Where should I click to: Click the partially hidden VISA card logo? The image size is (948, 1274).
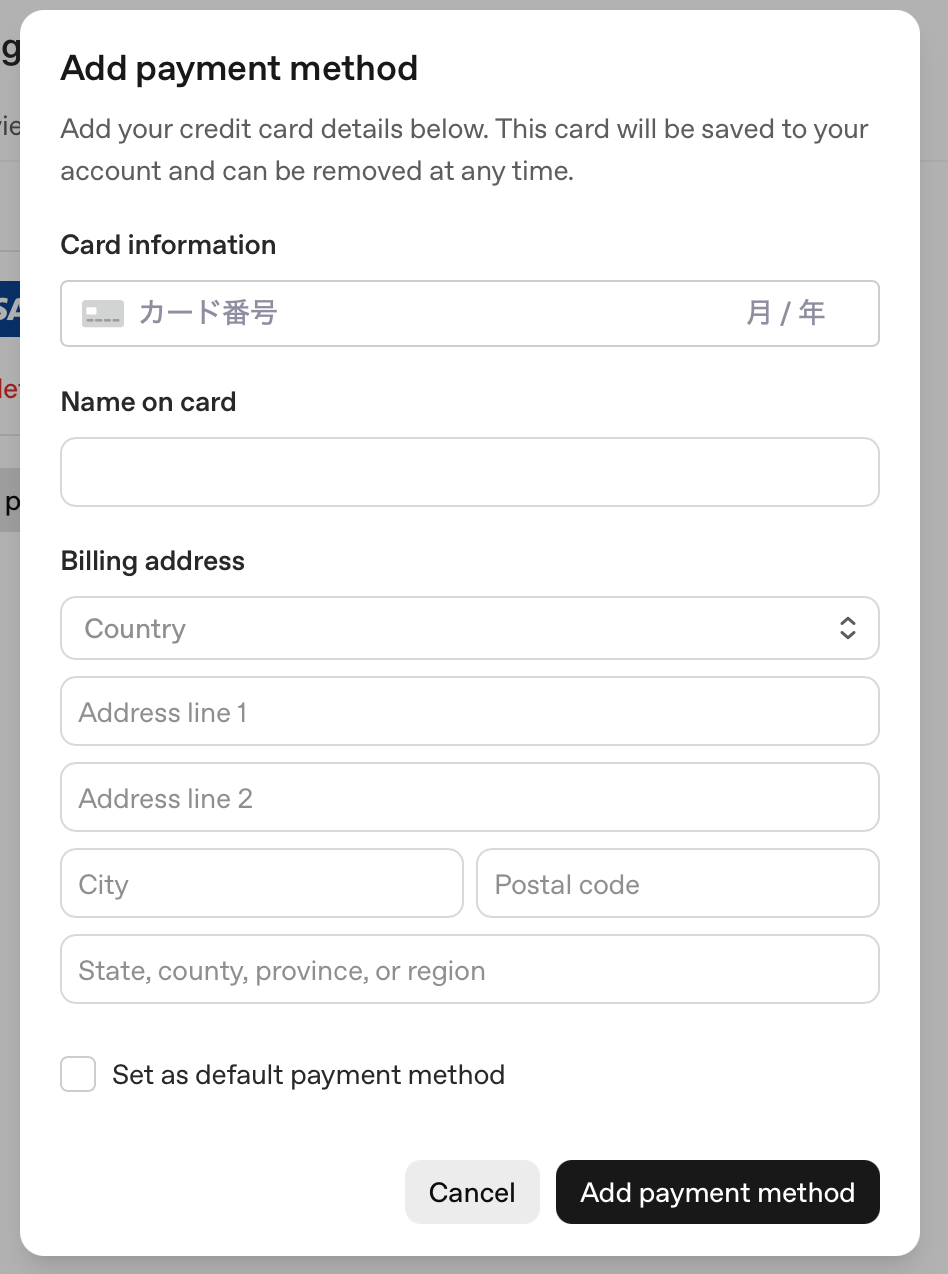click(10, 310)
